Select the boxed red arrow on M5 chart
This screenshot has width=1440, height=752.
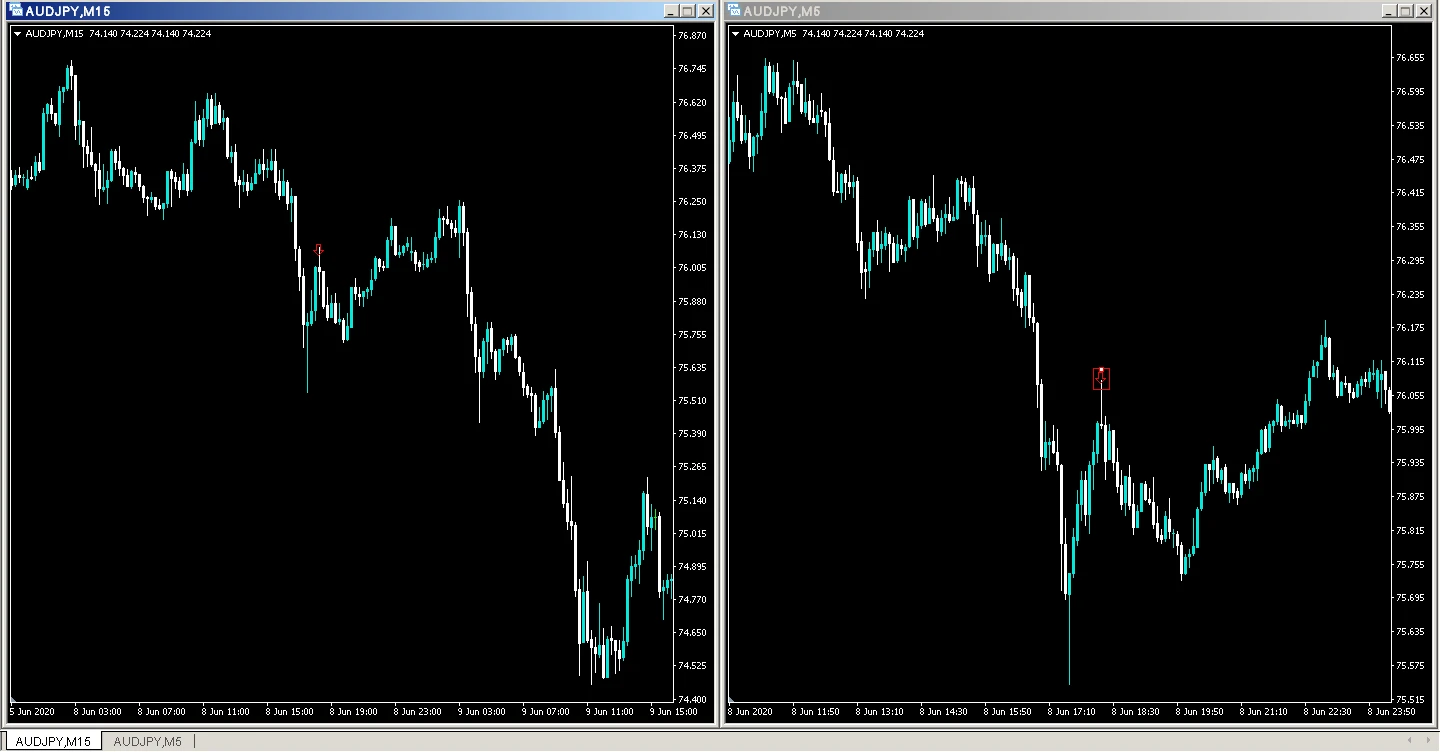[x=1101, y=378]
